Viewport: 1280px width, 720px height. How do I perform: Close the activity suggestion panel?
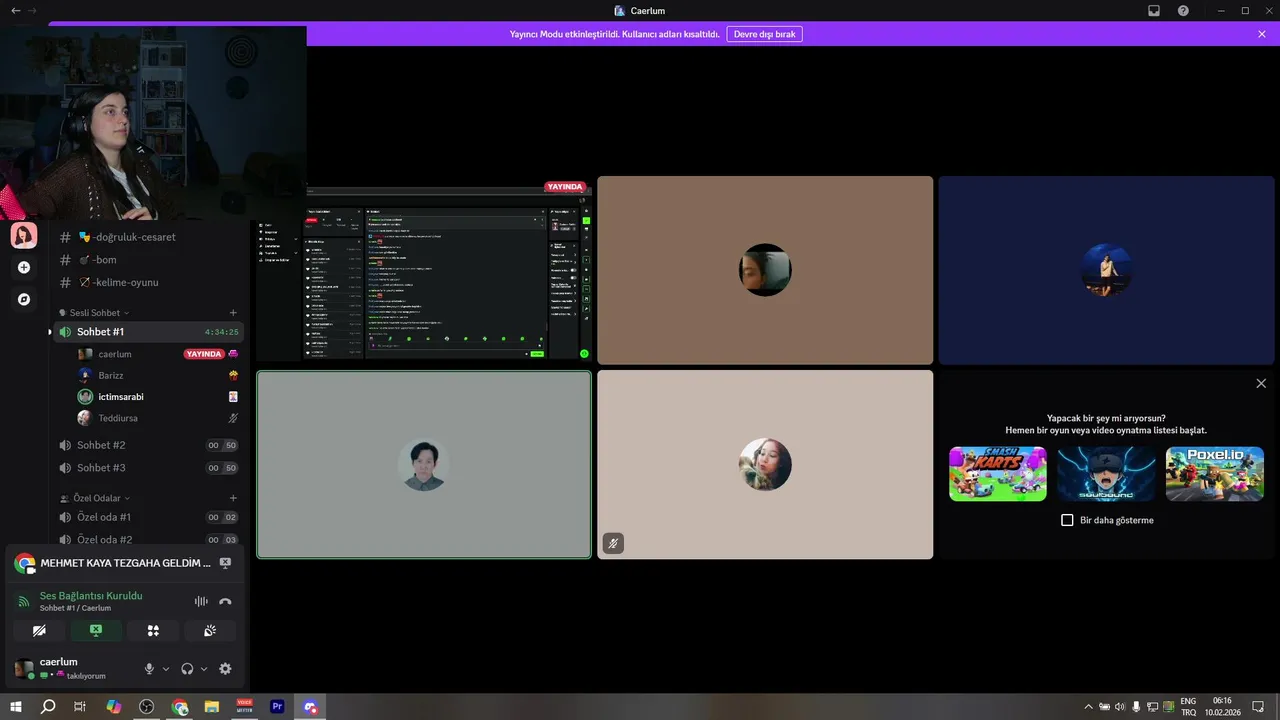point(1261,383)
